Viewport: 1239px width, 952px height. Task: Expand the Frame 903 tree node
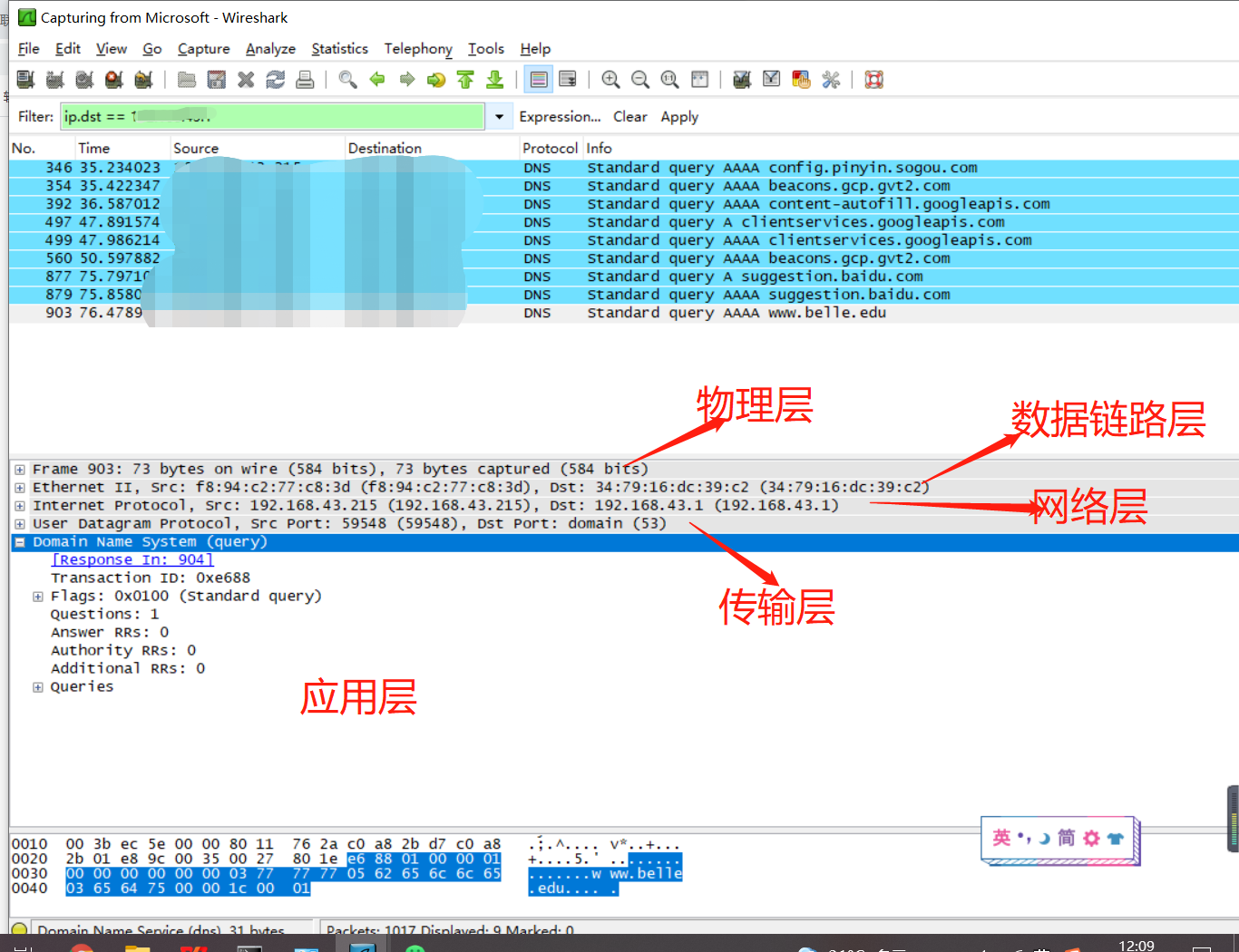coord(20,470)
